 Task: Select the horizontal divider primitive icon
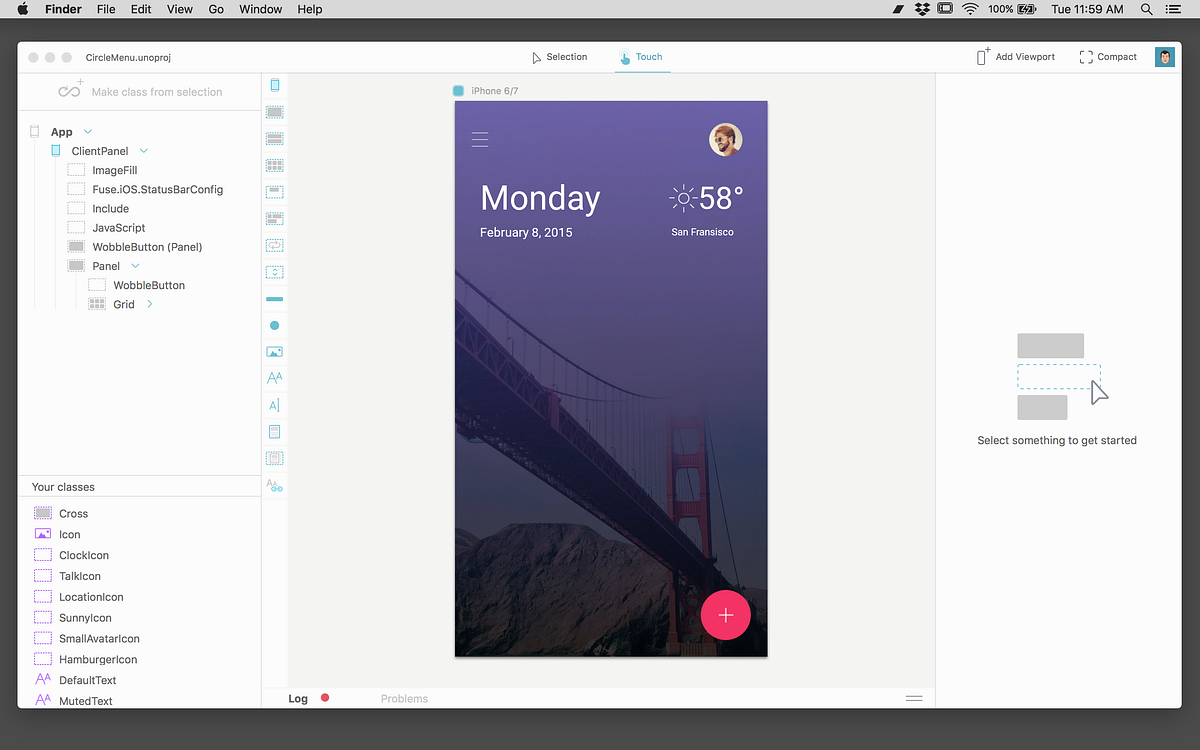[x=274, y=298]
